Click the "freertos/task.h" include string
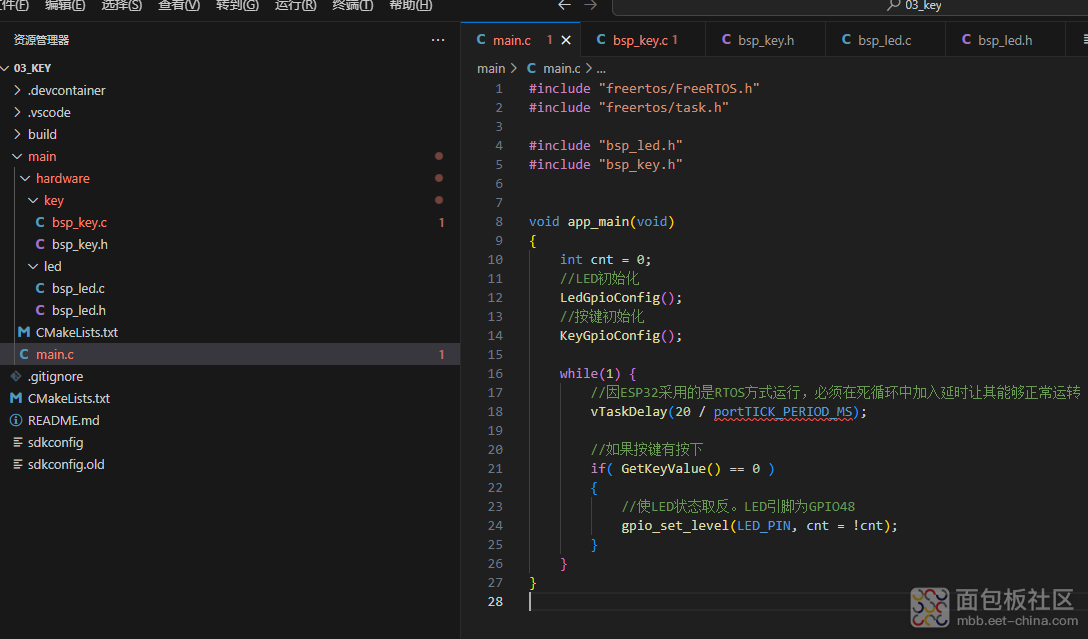1088x639 pixels. (663, 108)
